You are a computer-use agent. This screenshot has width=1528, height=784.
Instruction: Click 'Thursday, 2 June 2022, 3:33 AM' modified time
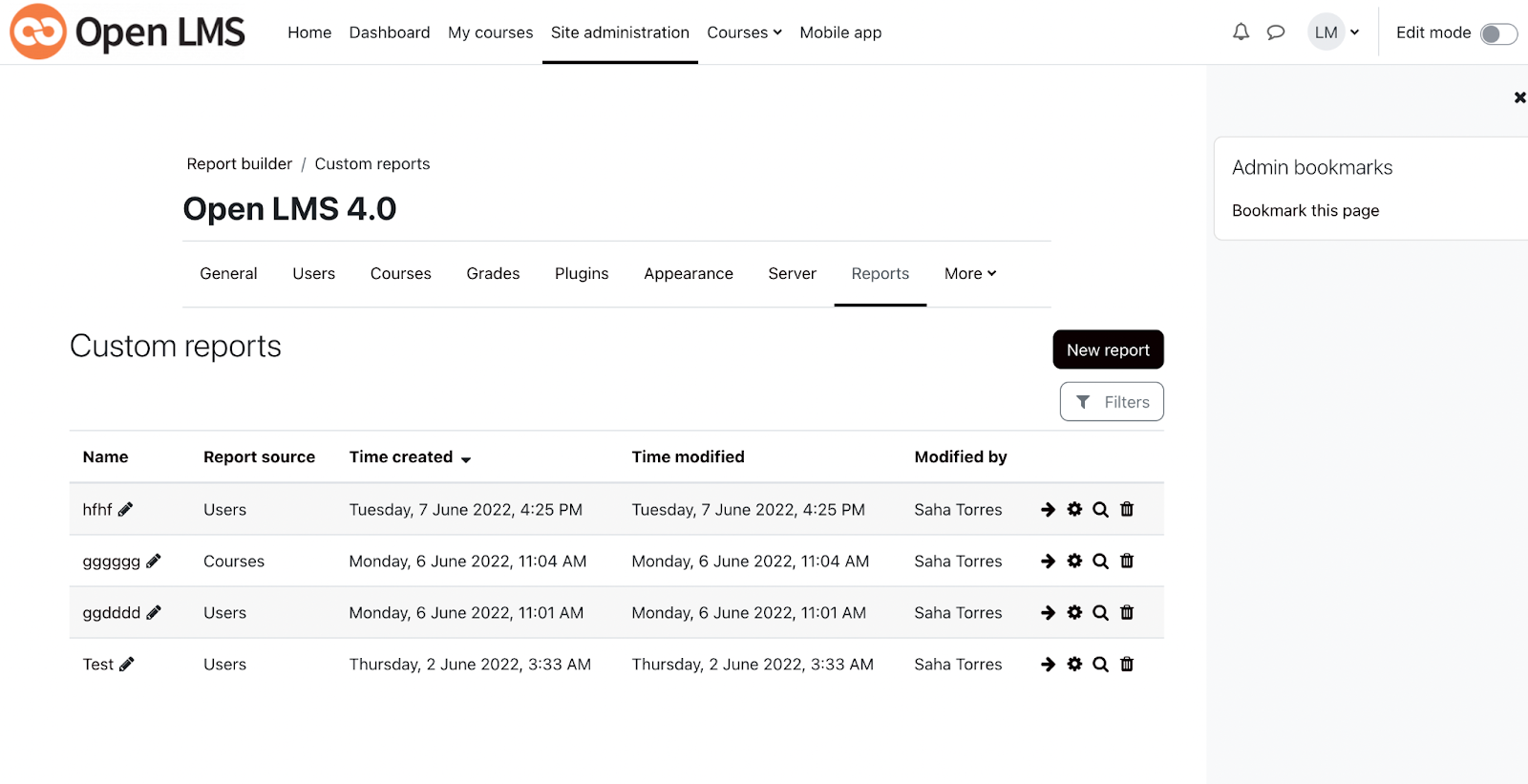click(753, 665)
